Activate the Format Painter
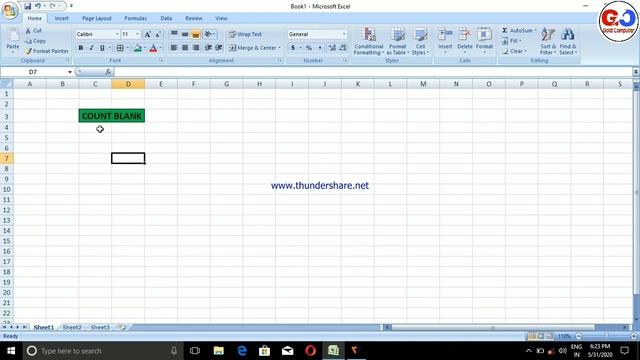Screen dimensions: 640x360 [47, 51]
